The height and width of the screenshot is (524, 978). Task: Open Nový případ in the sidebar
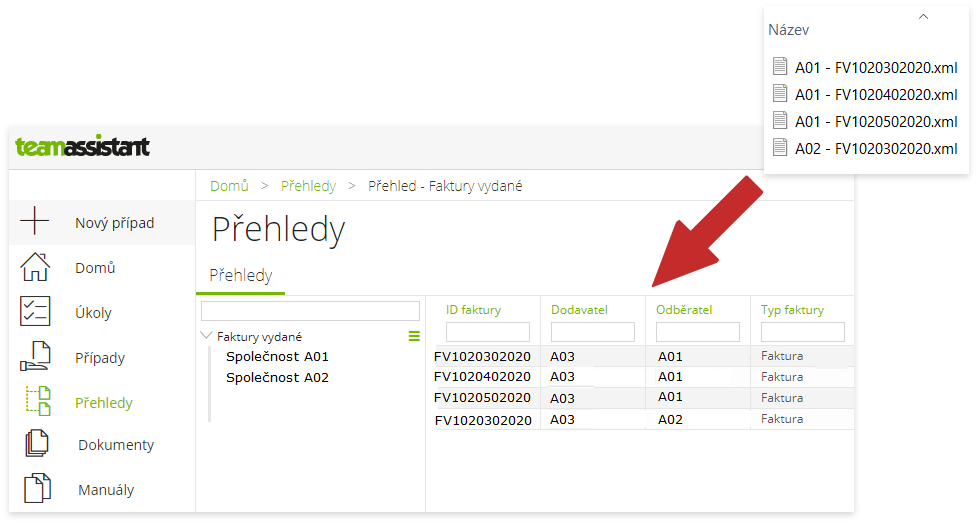pos(115,223)
